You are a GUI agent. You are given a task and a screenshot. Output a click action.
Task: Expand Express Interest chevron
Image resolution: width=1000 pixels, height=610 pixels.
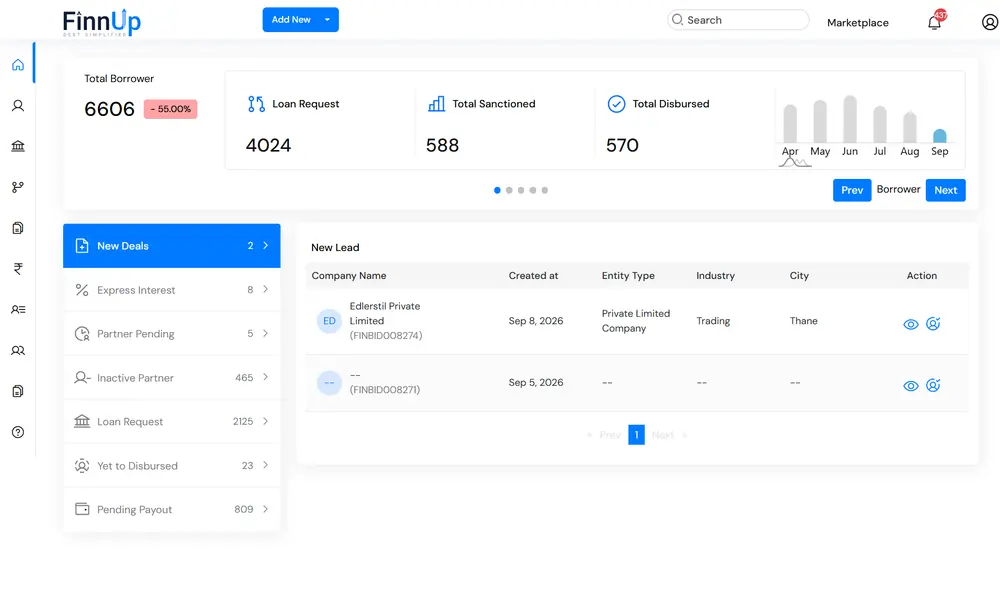[x=265, y=289]
